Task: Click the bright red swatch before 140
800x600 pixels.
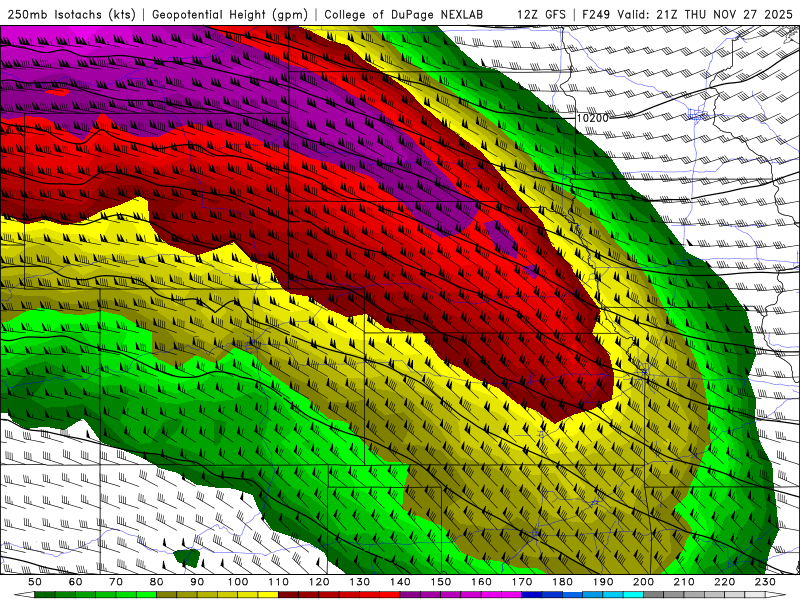Action: (x=390, y=594)
